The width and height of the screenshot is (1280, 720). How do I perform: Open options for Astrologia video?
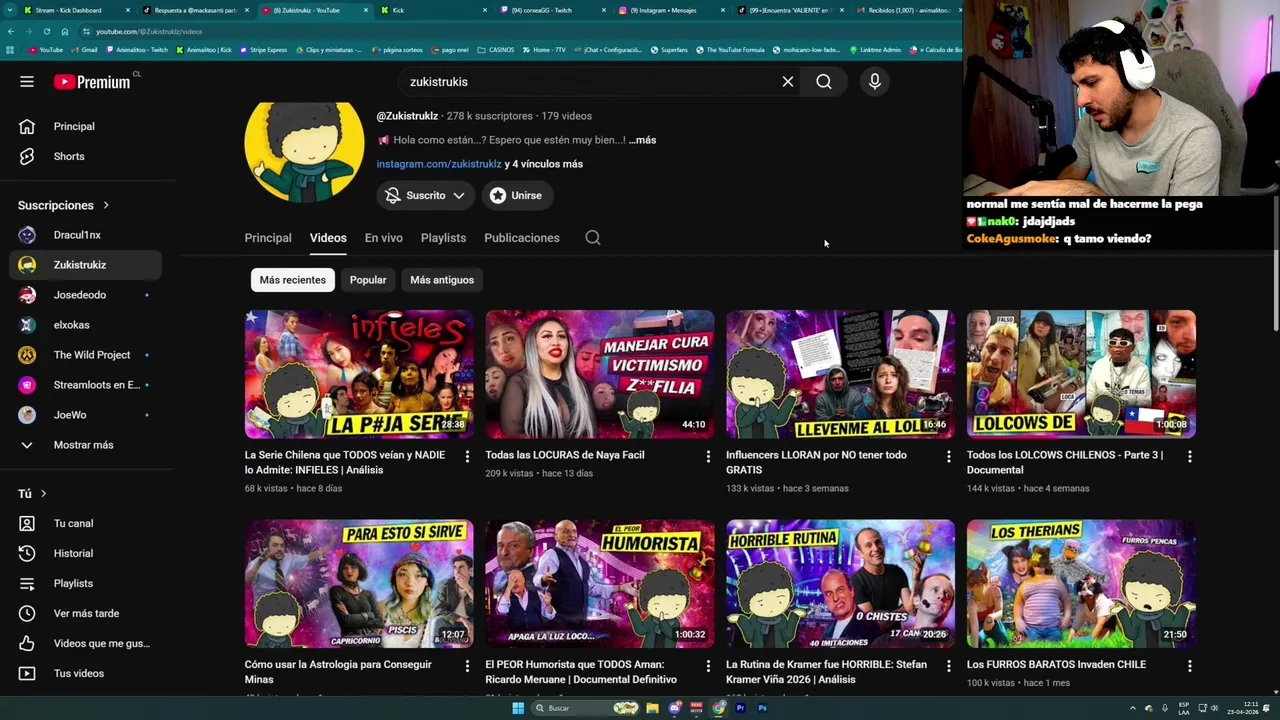[467, 666]
